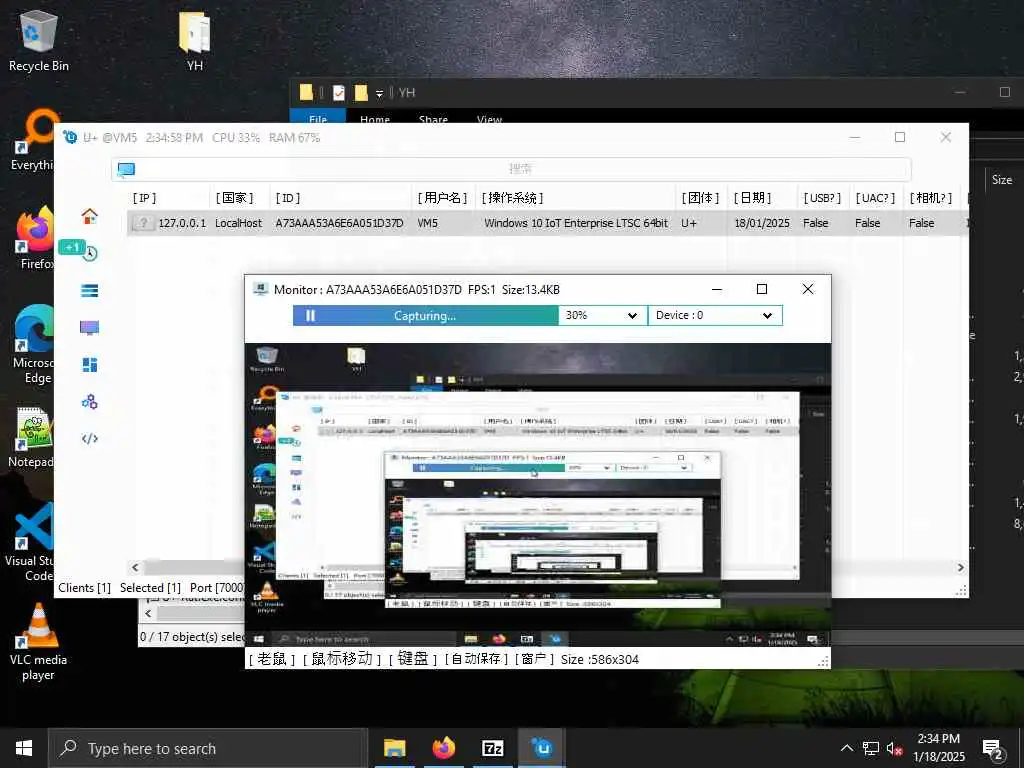
Task: Click the LocalHost cell in client row
Action: [238, 223]
